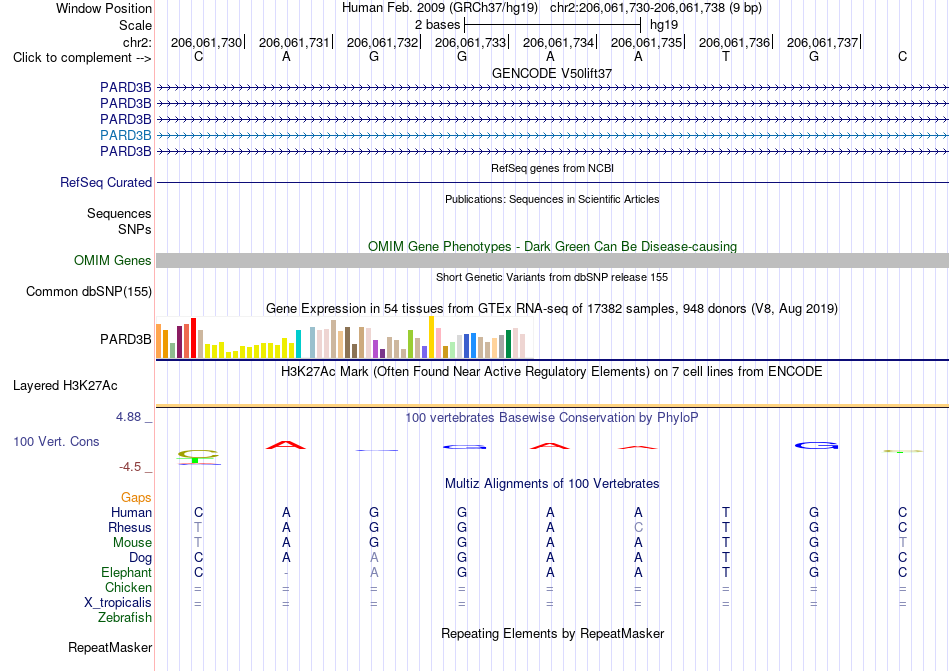The height and width of the screenshot is (671, 950).
Task: Click the "Click to complement -->" label
Action: (x=82, y=58)
